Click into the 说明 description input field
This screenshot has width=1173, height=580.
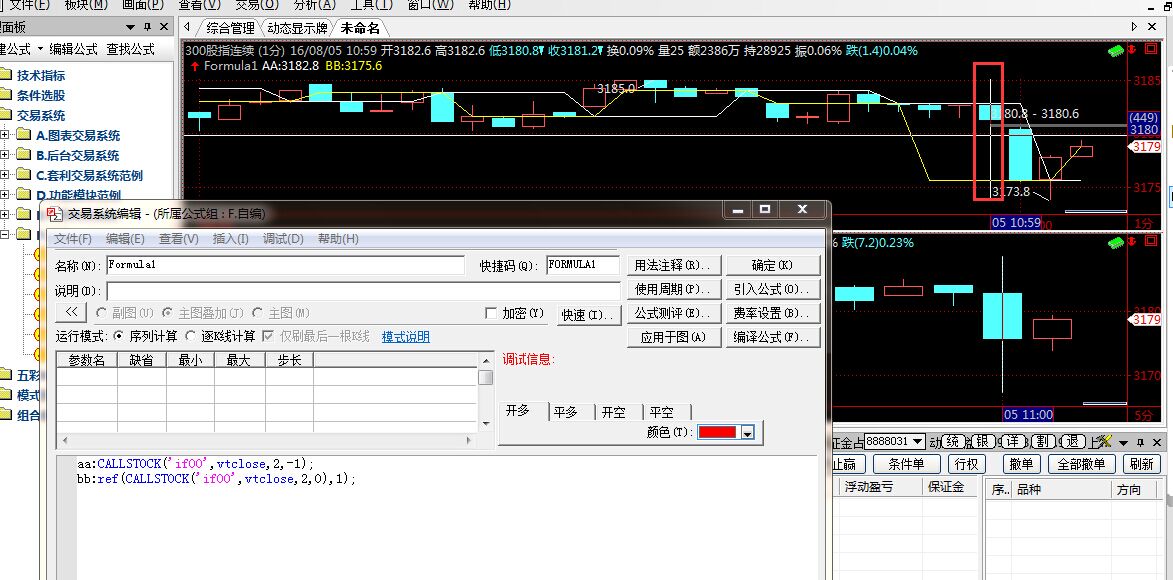coord(362,290)
